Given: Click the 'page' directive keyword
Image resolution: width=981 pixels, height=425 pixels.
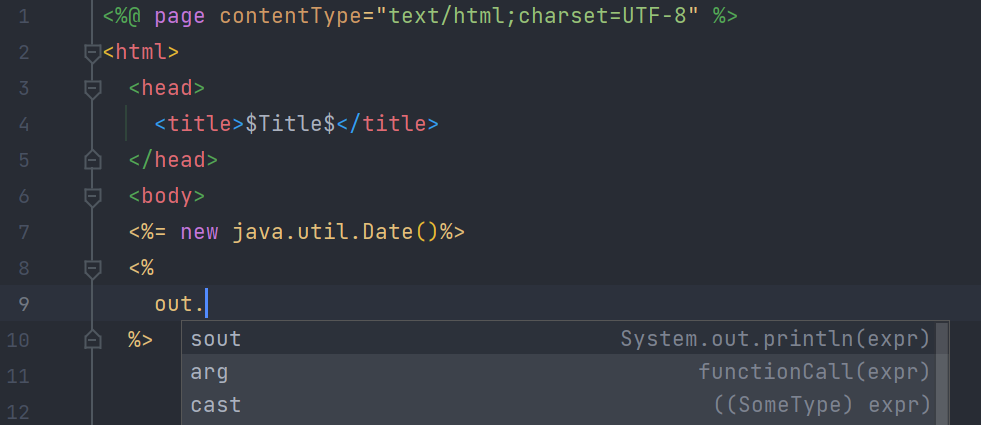Looking at the screenshot, I should tap(180, 17).
